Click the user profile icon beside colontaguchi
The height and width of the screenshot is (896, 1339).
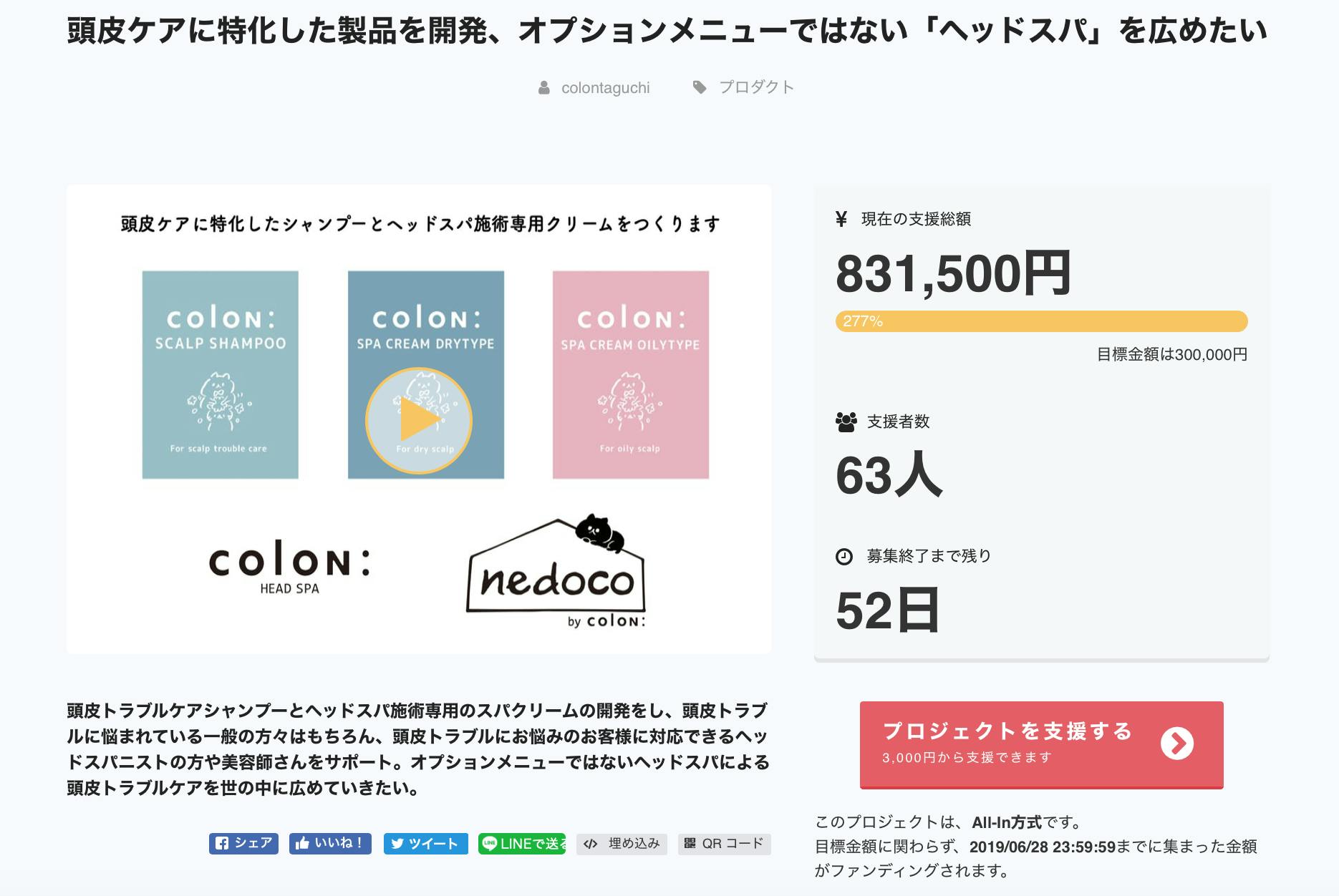[544, 88]
